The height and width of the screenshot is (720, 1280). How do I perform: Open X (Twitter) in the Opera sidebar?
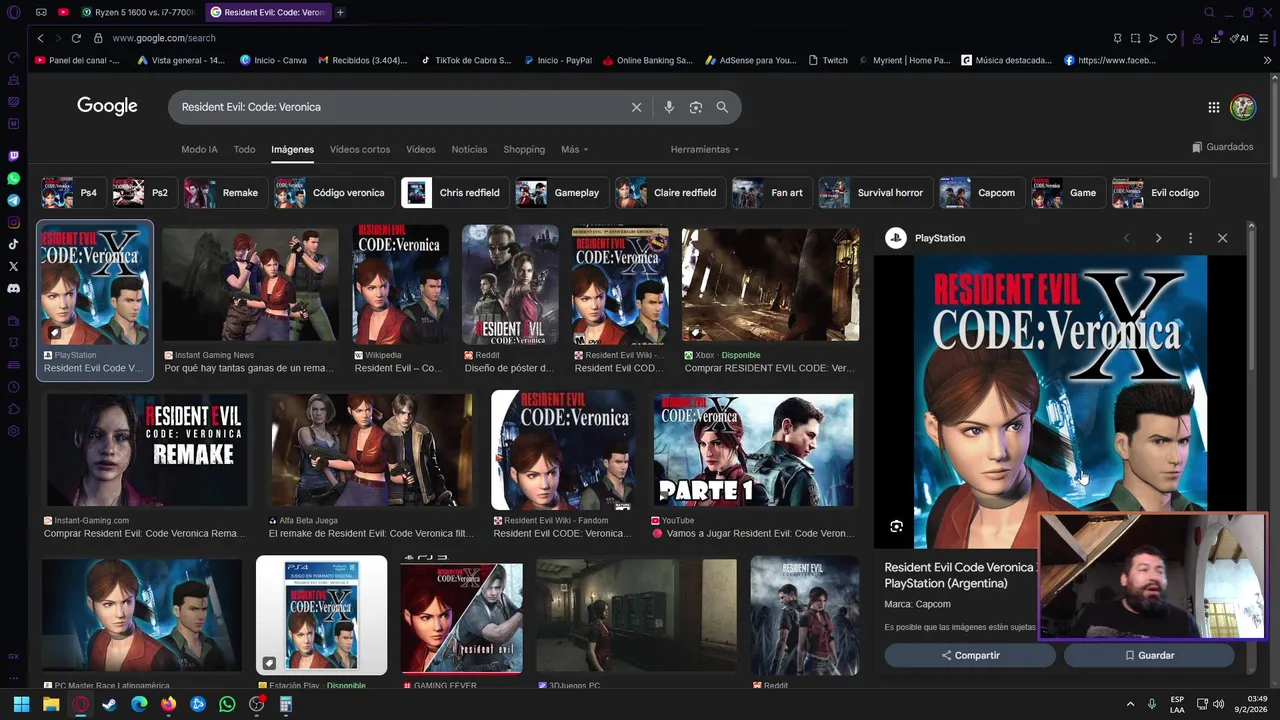[14, 266]
